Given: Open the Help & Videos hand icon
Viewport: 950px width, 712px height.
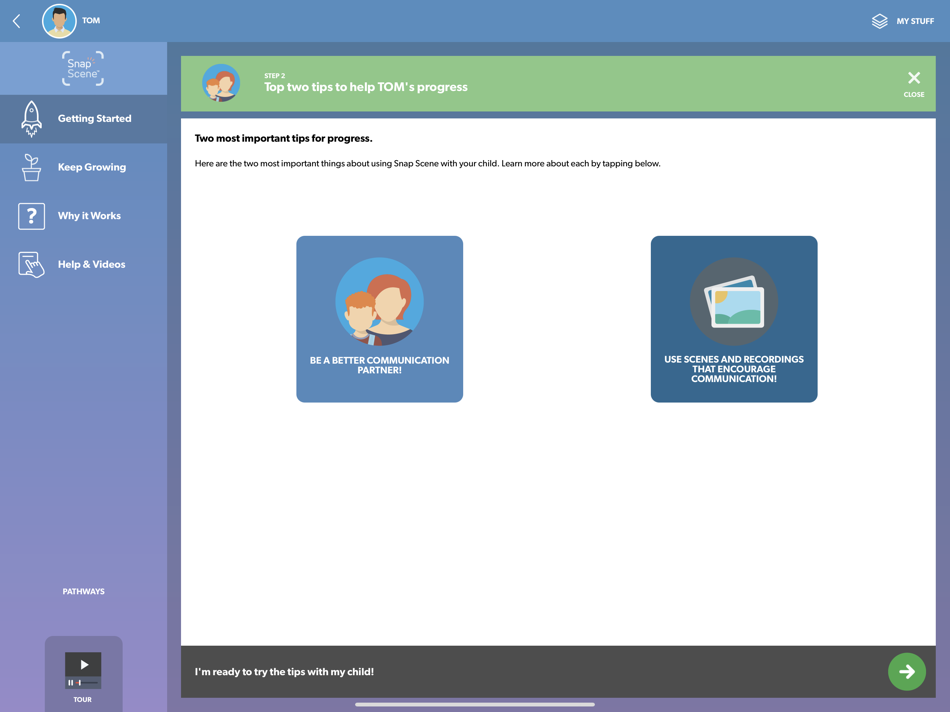Looking at the screenshot, I should pos(32,265).
